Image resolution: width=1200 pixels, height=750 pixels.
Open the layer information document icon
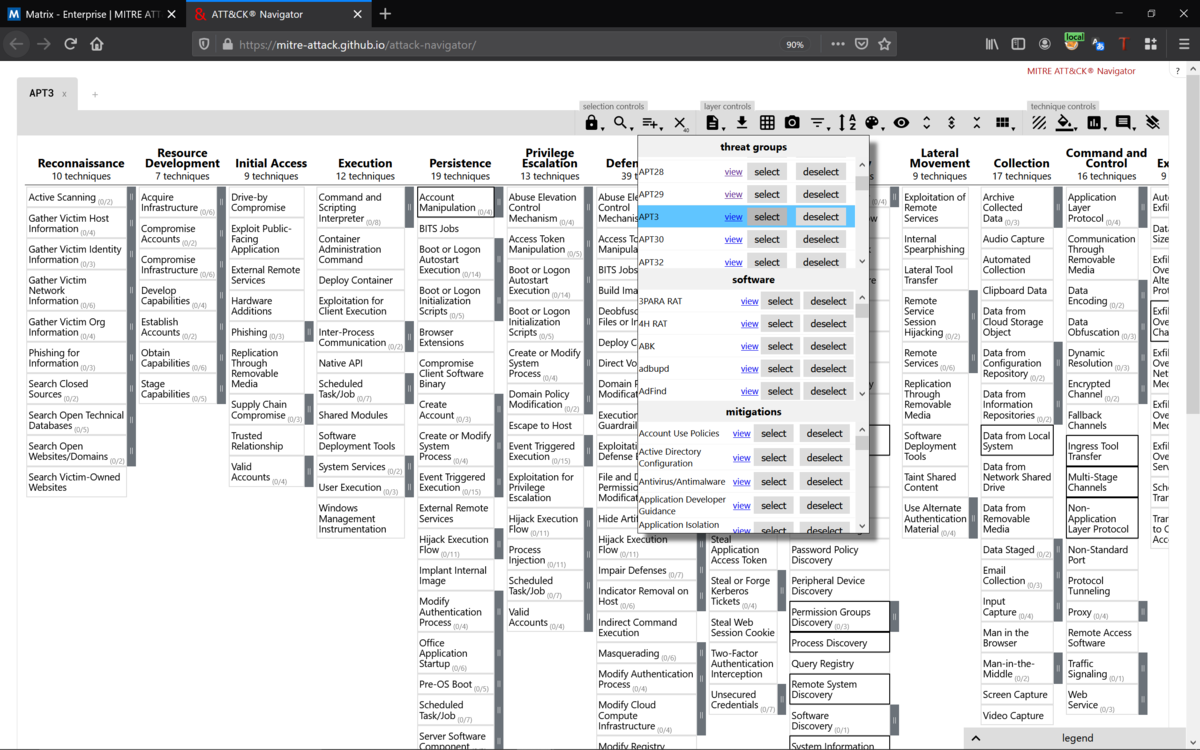tap(713, 123)
